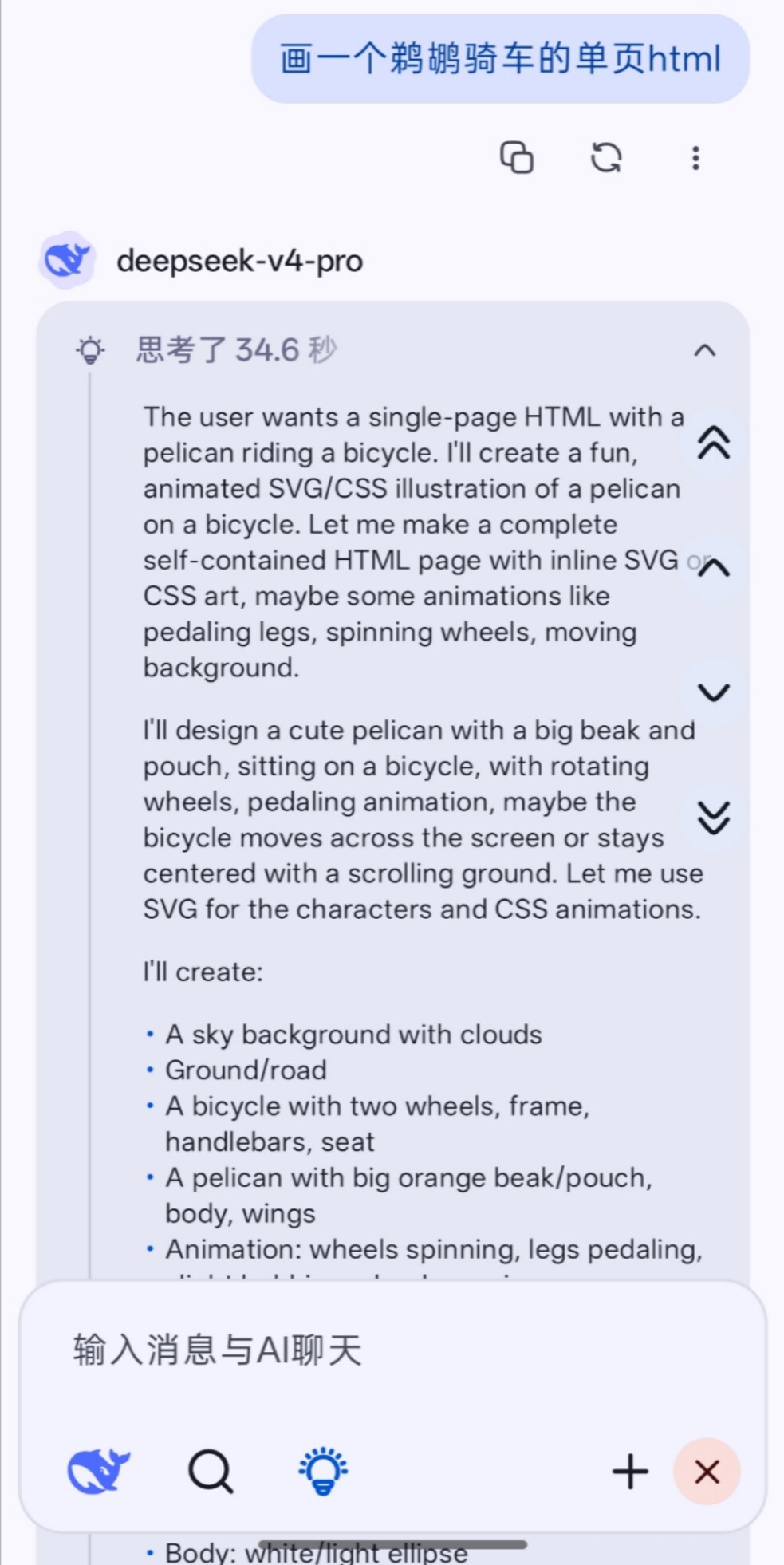Click the lightbulb icon beside thinking time
This screenshot has width=784, height=1565.
tap(90, 350)
